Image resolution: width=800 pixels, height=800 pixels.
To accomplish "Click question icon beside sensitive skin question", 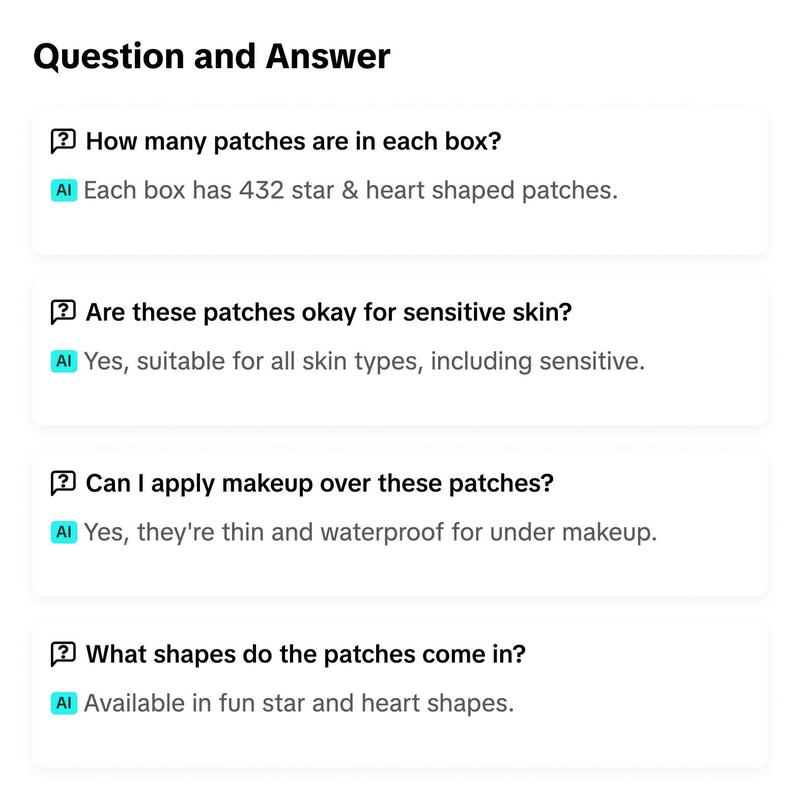I will 63,312.
